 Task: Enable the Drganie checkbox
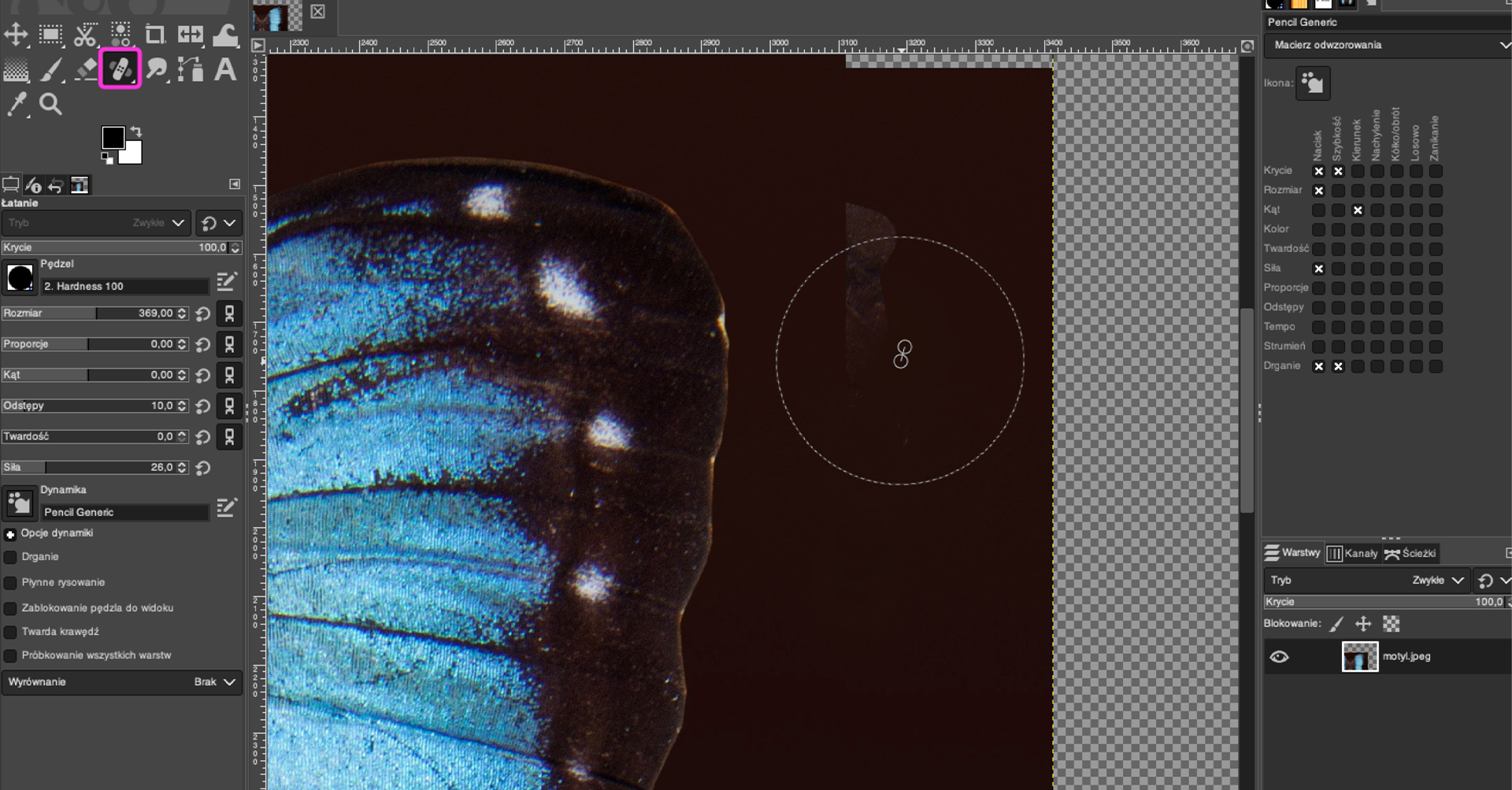coord(10,557)
